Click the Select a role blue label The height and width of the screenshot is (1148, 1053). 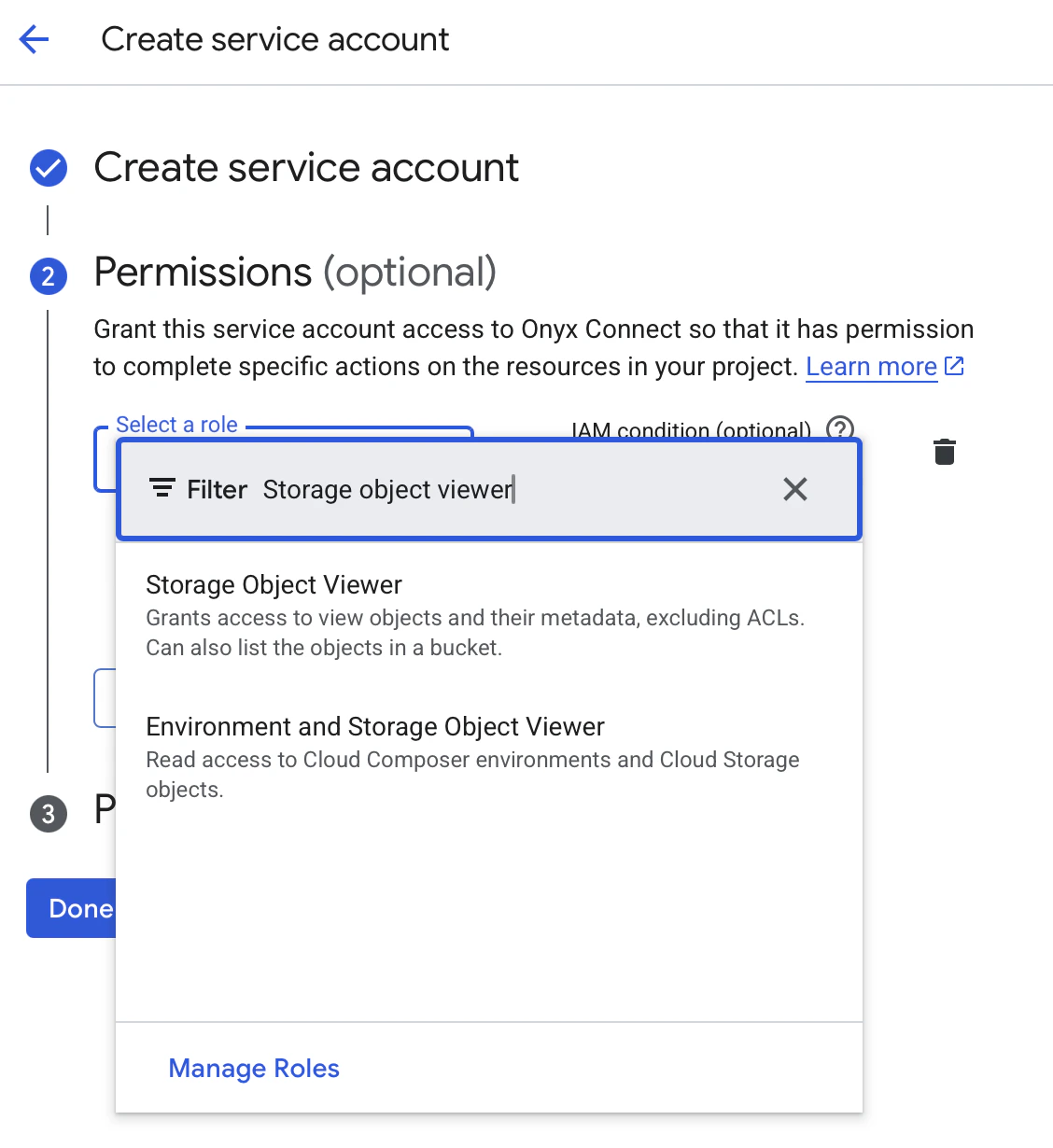177,425
